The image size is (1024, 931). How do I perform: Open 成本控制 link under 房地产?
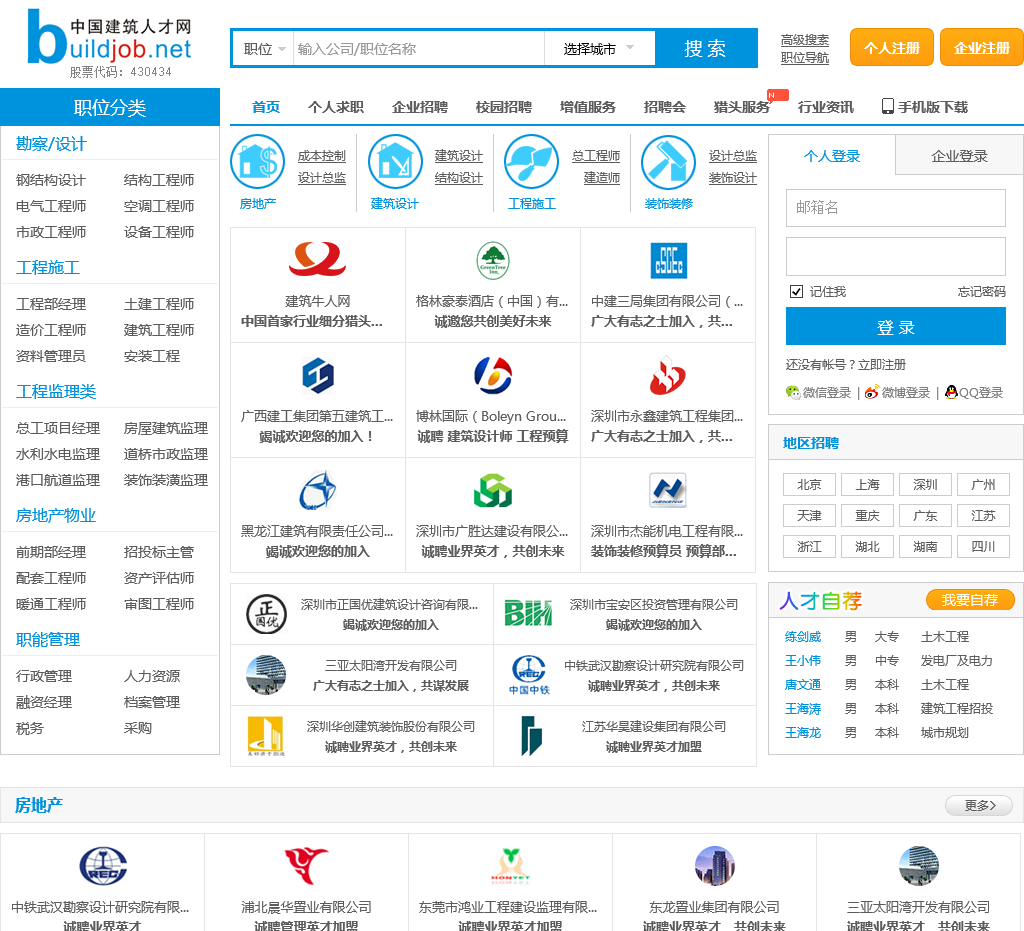[322, 156]
